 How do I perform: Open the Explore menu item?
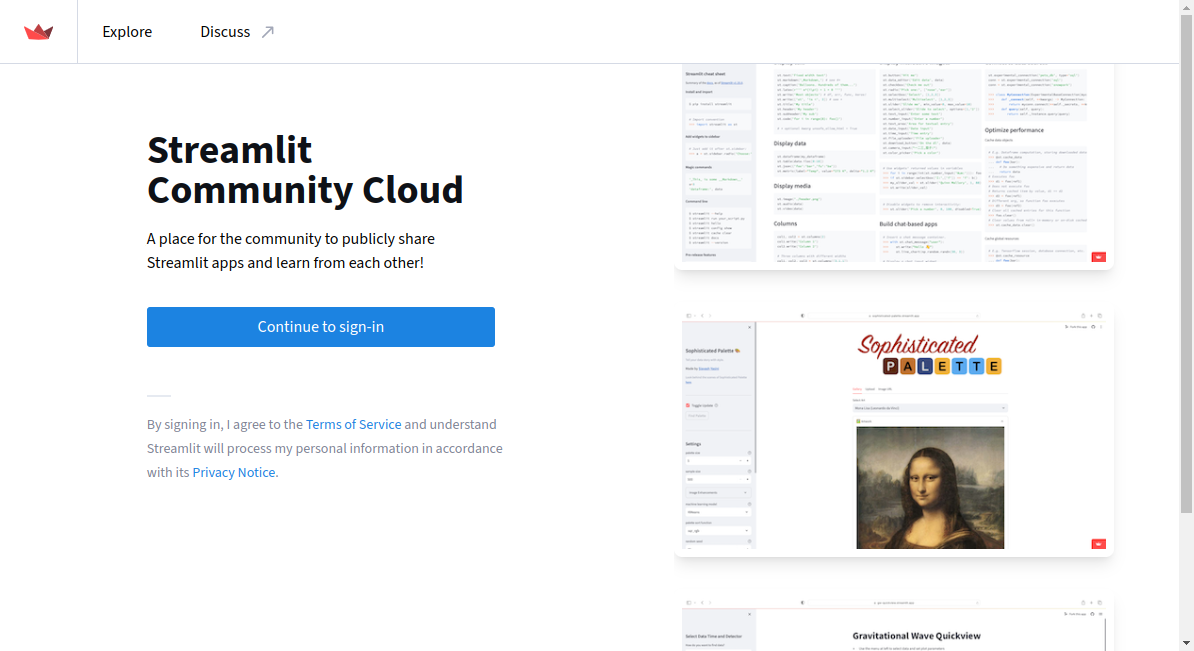127,32
